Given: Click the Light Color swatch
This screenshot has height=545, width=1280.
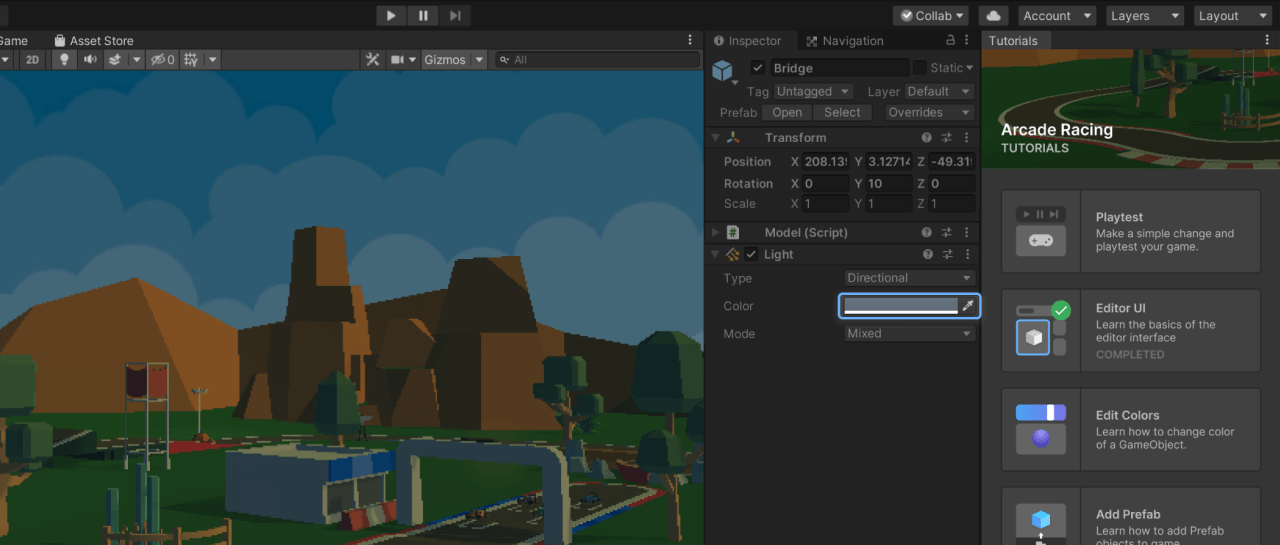Looking at the screenshot, I should pyautogui.click(x=900, y=306).
